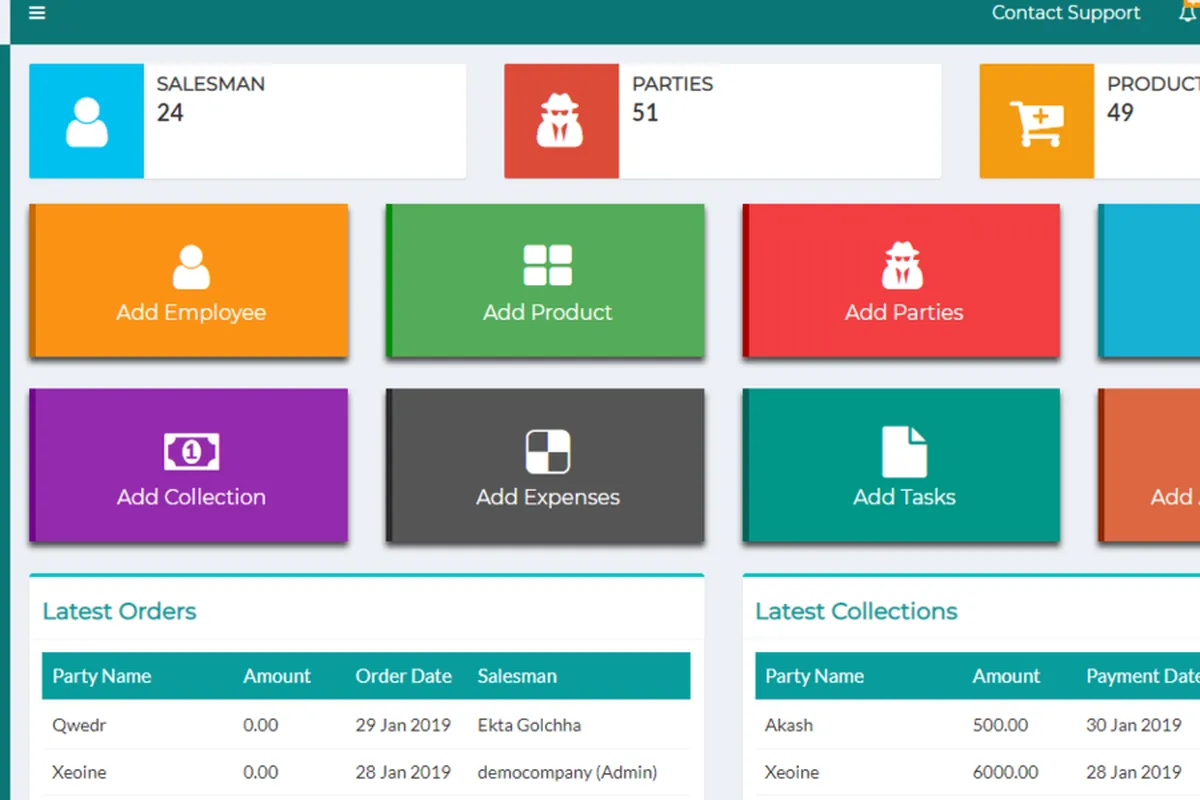Click the Add Collection money icon

point(191,452)
